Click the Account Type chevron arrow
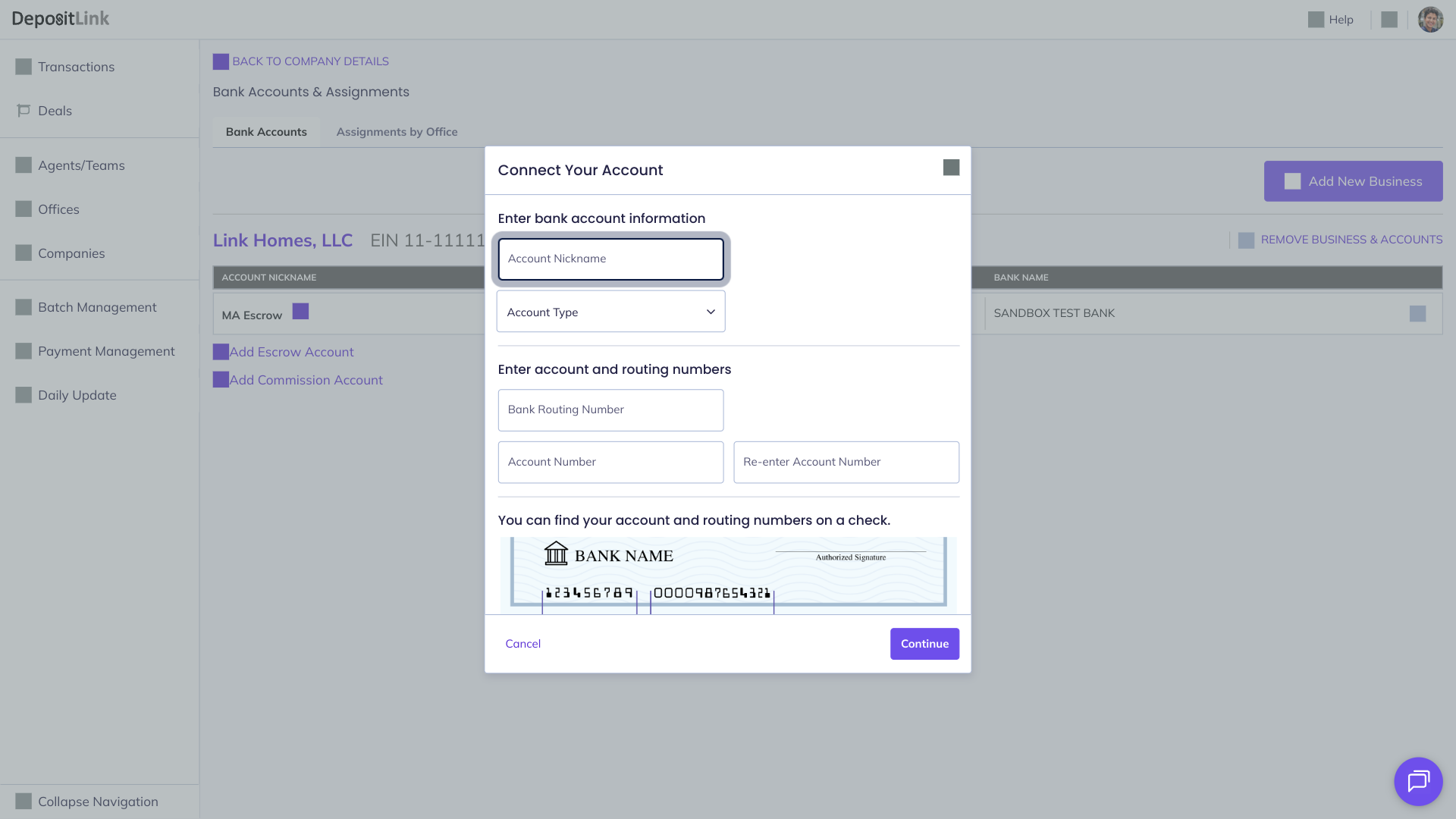Image resolution: width=1456 pixels, height=819 pixels. click(x=711, y=312)
